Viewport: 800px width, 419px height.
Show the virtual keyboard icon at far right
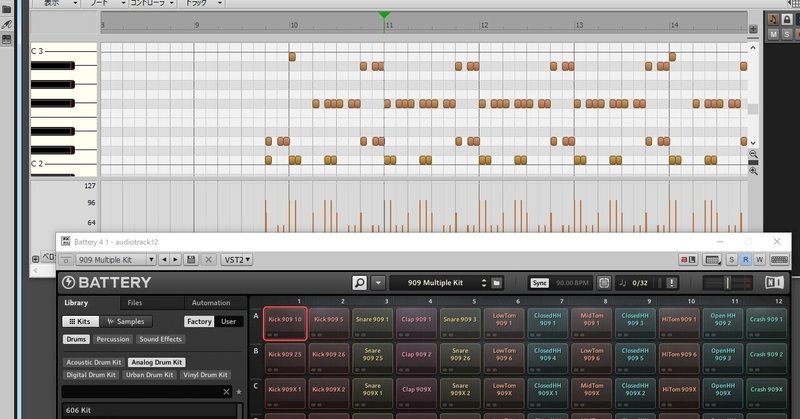coord(779,259)
